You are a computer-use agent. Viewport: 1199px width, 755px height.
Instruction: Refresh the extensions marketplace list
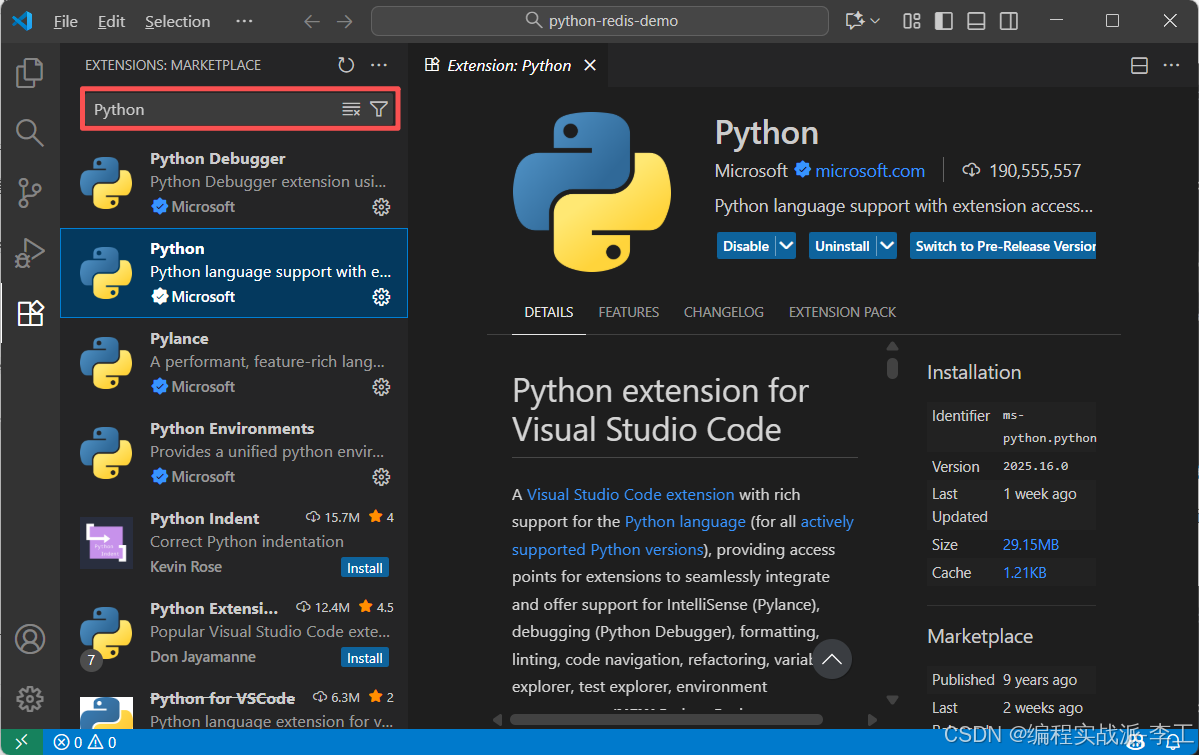[346, 65]
